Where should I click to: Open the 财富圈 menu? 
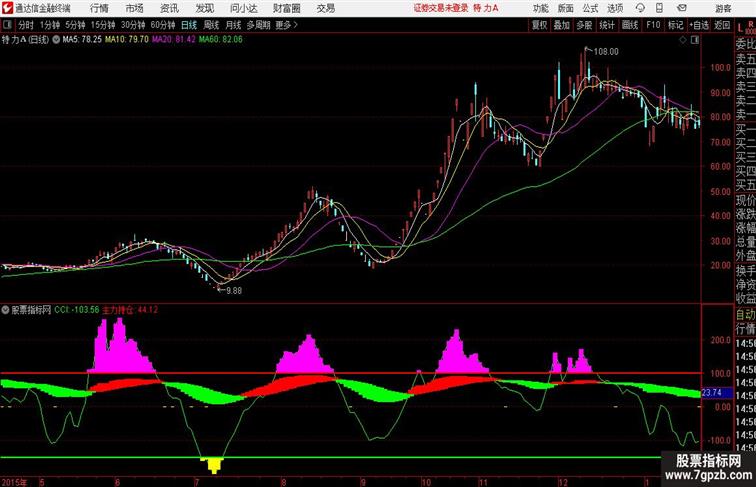coord(286,8)
